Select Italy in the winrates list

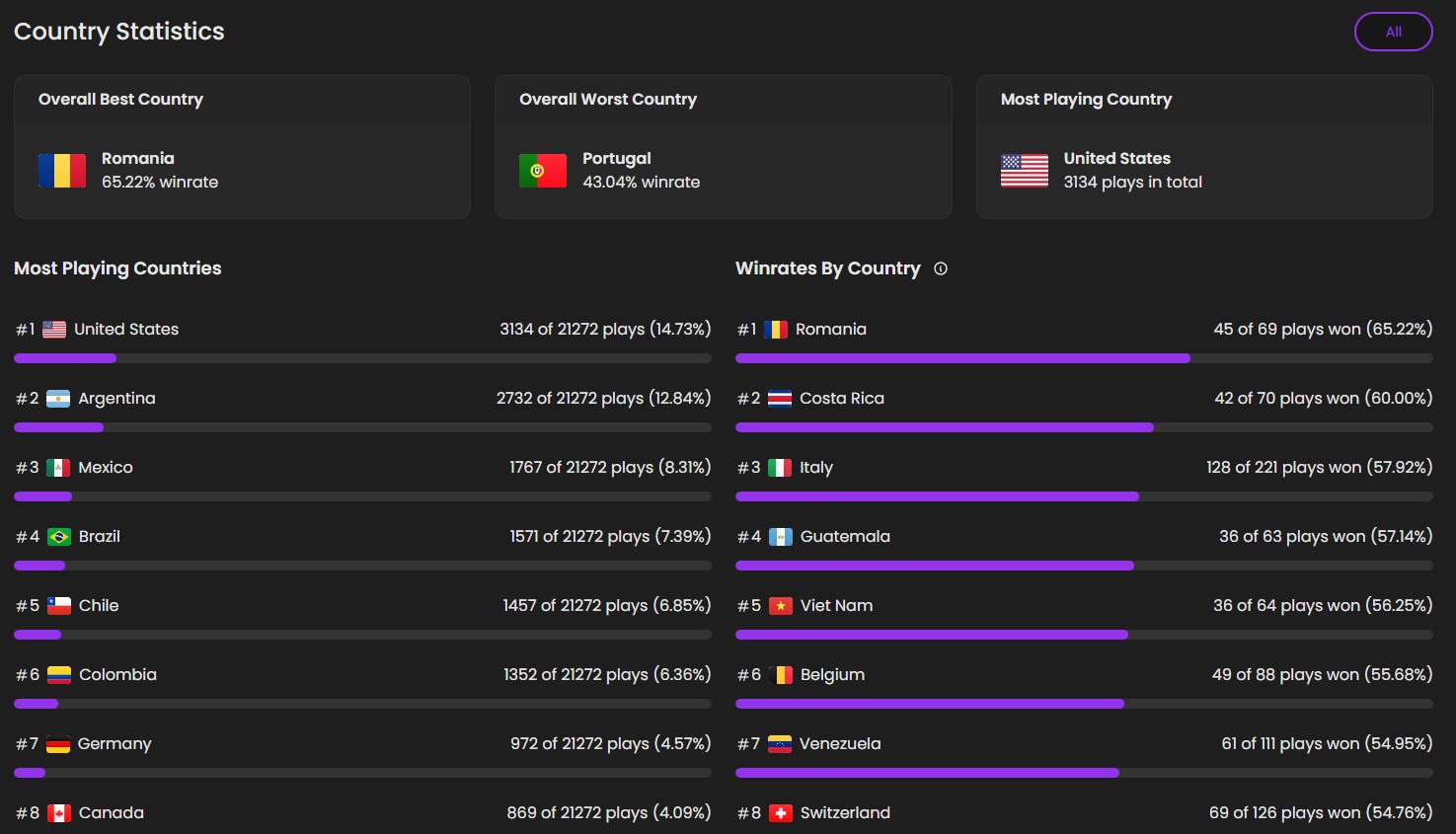[x=816, y=468]
